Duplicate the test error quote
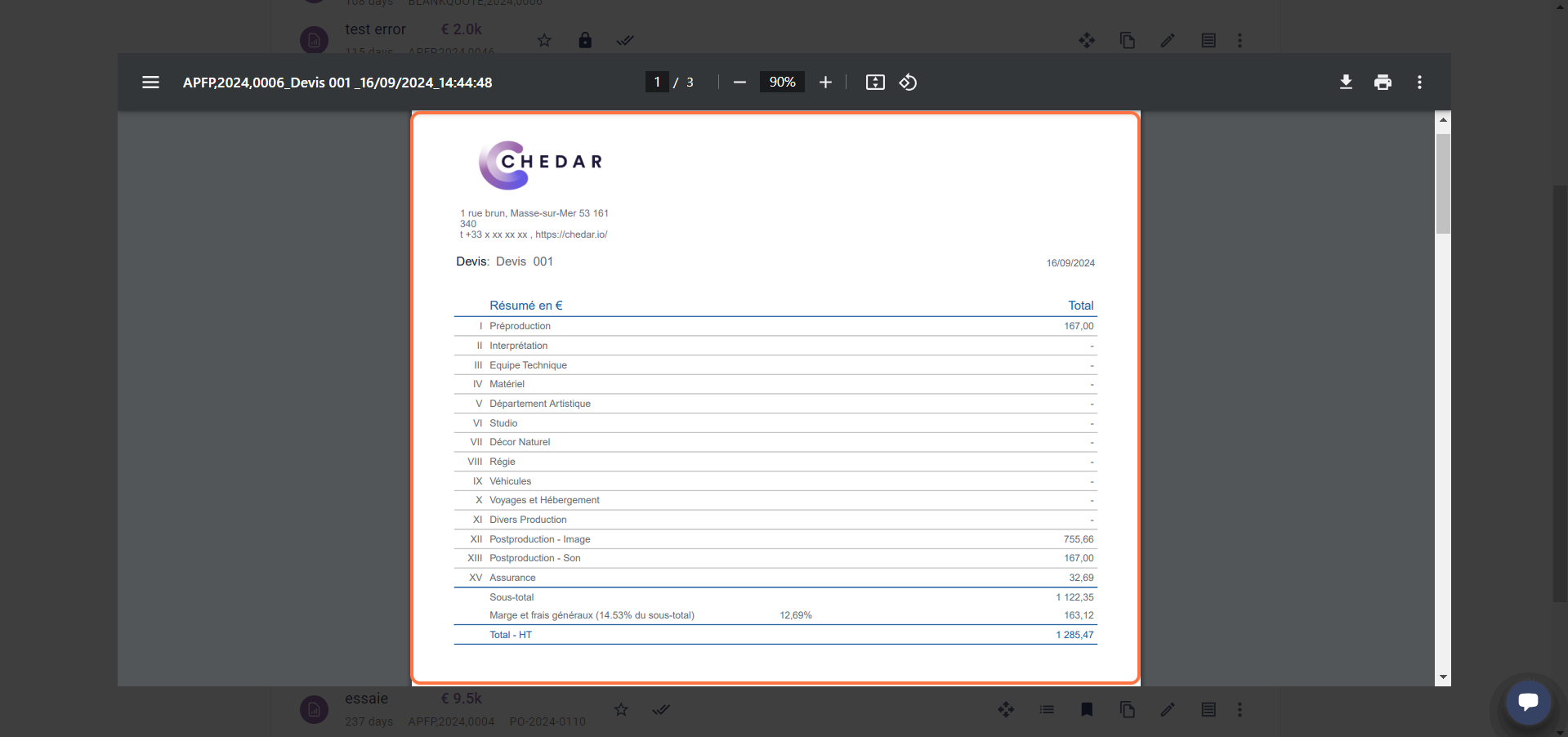This screenshot has height=737, width=1568. coord(1128,40)
